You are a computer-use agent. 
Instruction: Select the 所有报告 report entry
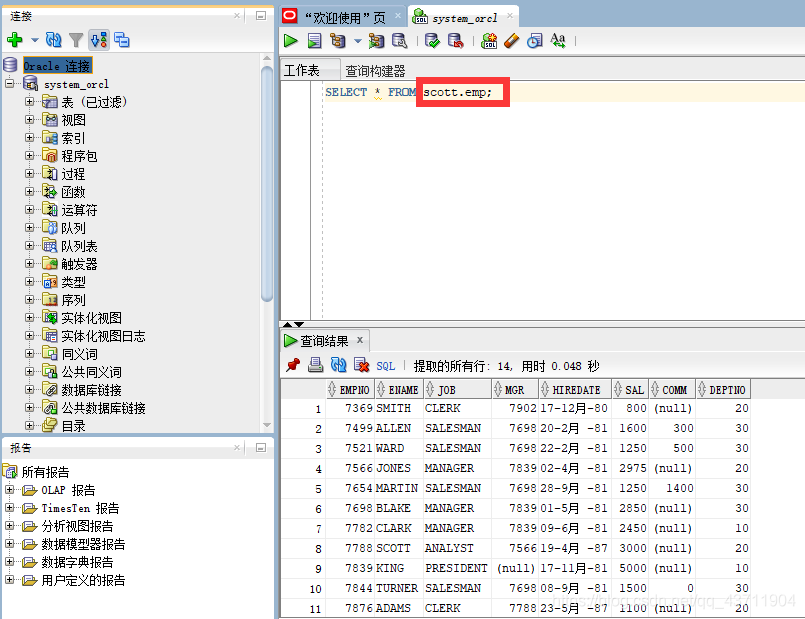41,471
